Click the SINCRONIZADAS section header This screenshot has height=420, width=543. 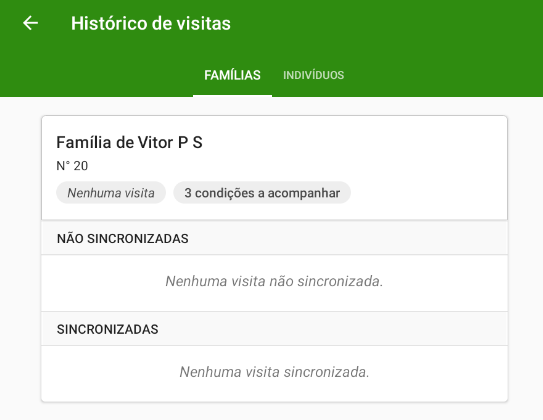pos(107,329)
